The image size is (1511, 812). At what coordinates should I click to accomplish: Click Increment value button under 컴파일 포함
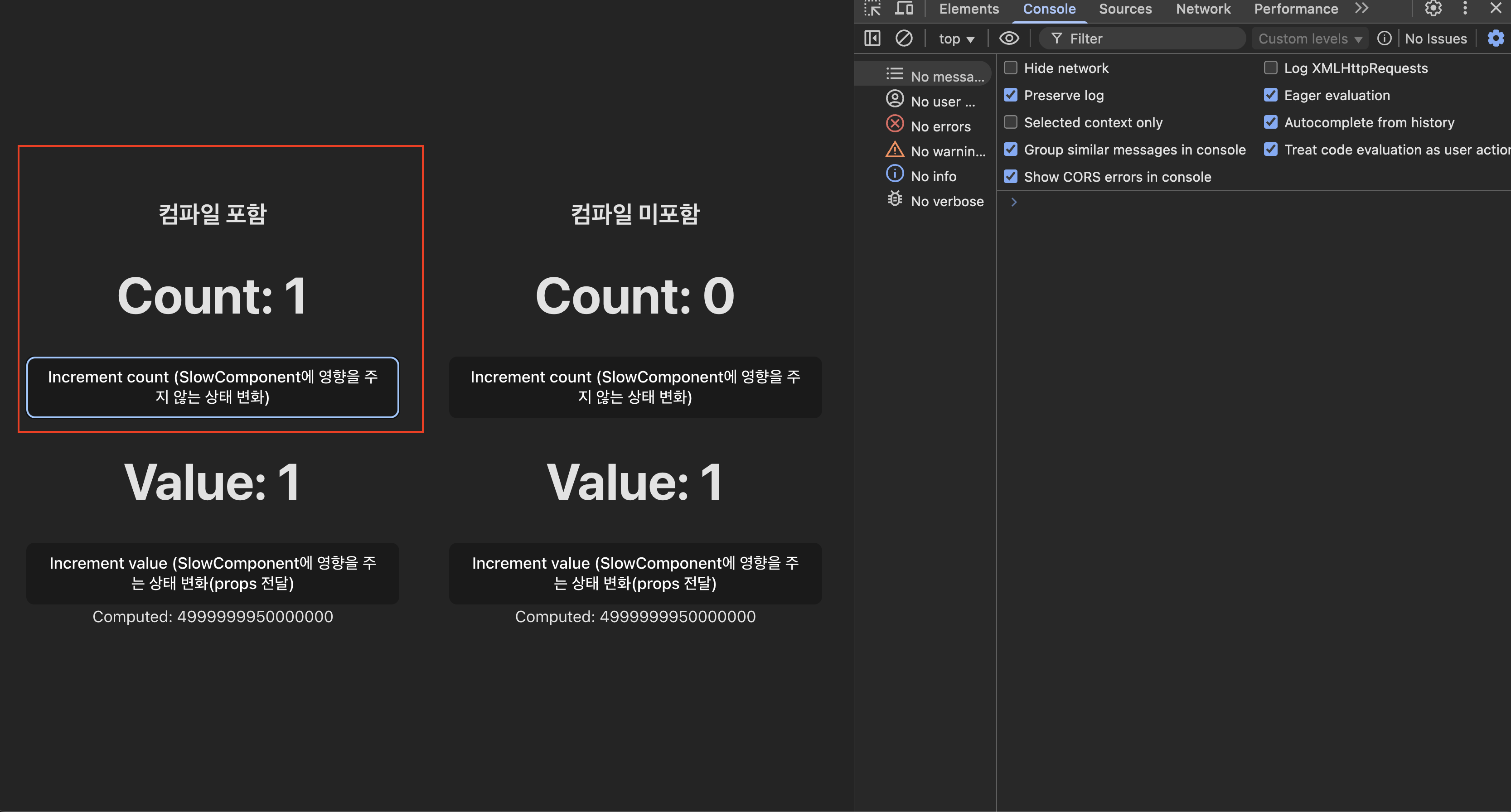click(x=213, y=573)
